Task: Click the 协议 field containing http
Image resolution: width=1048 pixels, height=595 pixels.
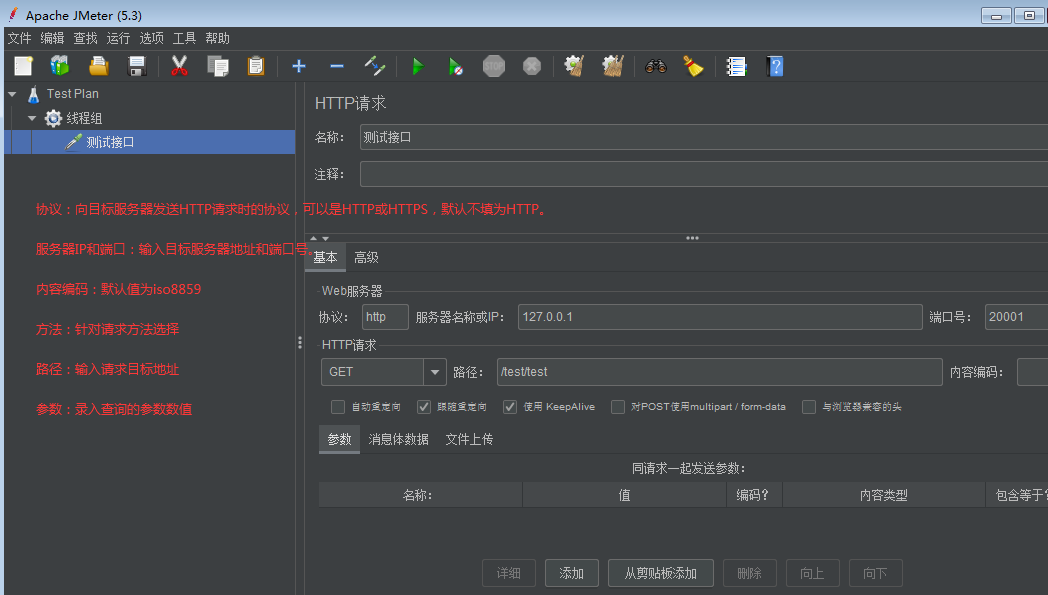Action: coord(385,317)
